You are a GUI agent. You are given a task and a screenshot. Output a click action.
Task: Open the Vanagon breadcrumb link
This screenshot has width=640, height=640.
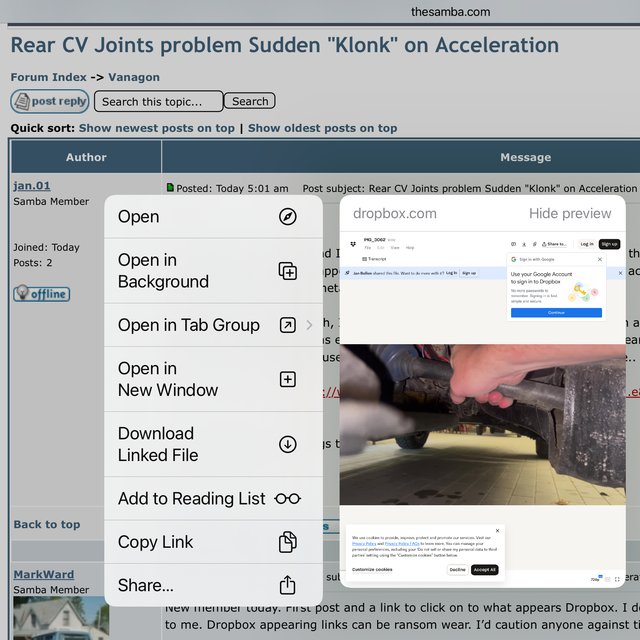tap(134, 77)
